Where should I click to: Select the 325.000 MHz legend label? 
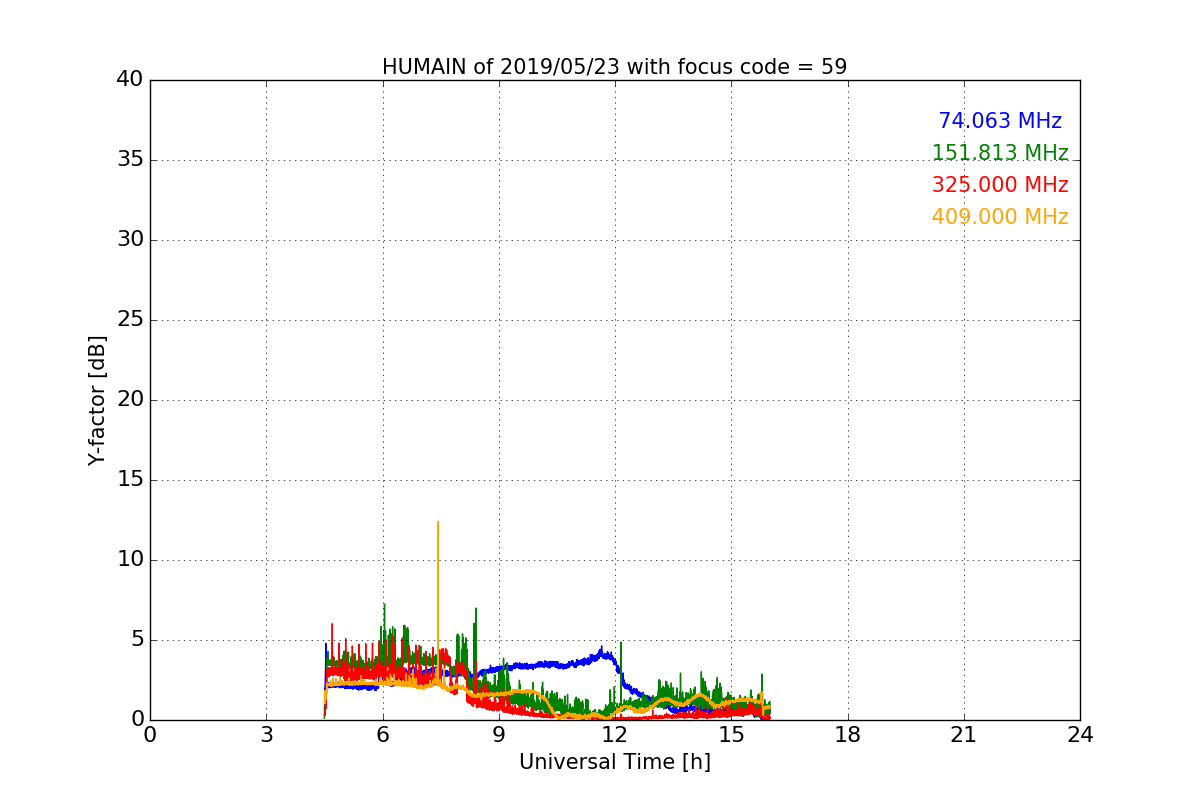pos(1000,185)
